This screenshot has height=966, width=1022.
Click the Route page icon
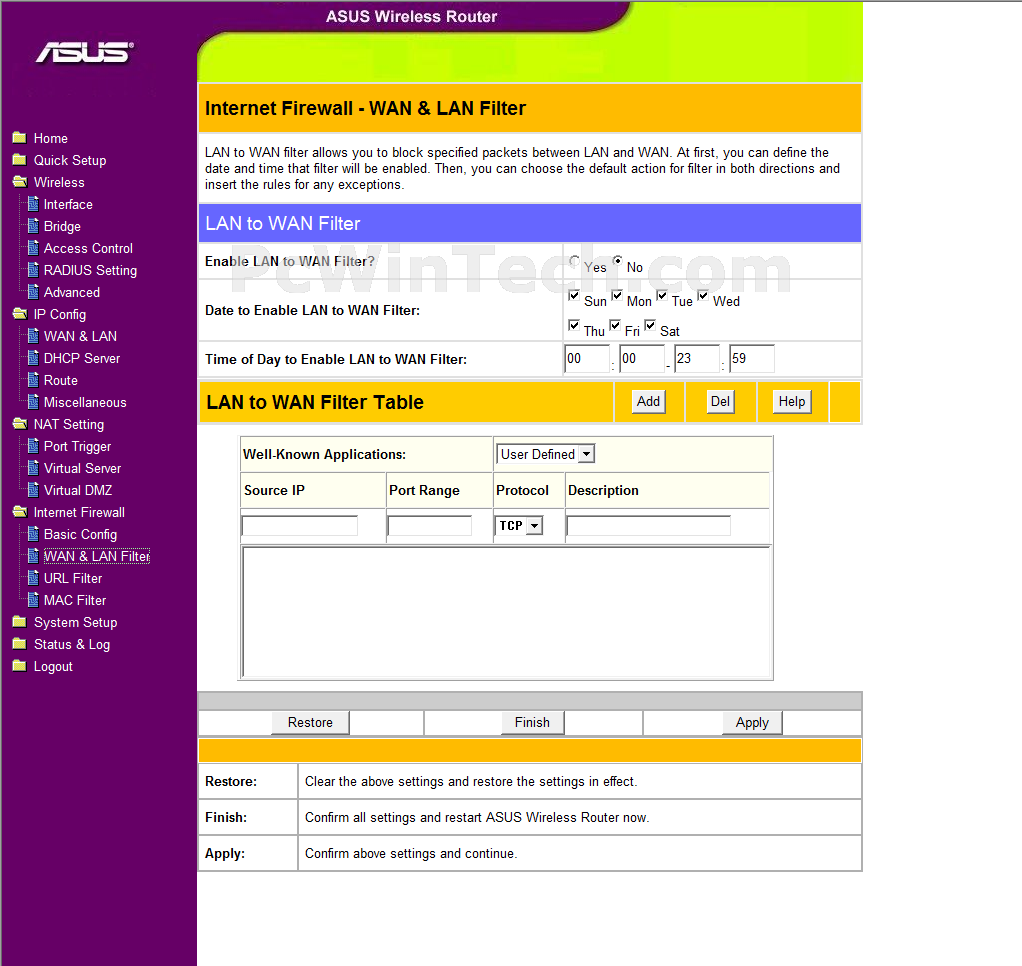click(x=33, y=380)
